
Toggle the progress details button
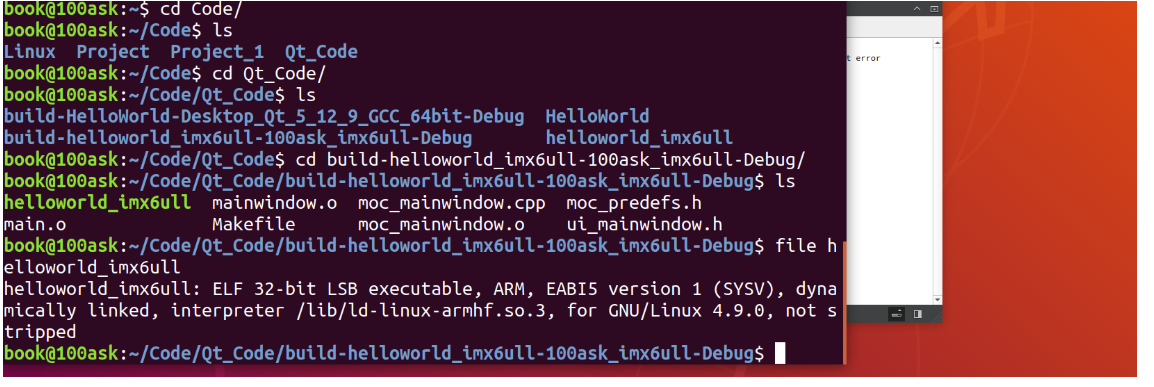tap(897, 314)
